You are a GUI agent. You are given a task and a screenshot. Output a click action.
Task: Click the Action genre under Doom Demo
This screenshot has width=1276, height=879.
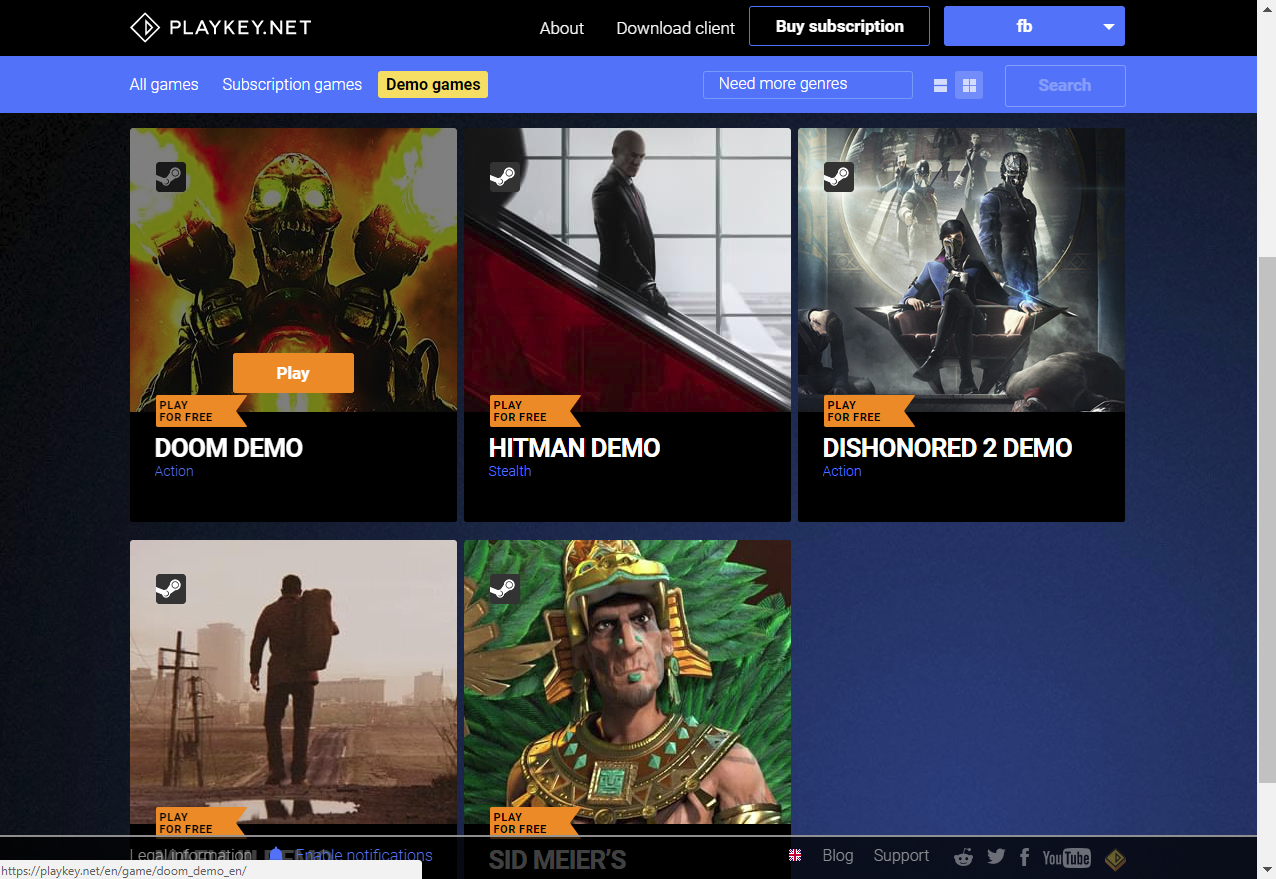click(174, 471)
